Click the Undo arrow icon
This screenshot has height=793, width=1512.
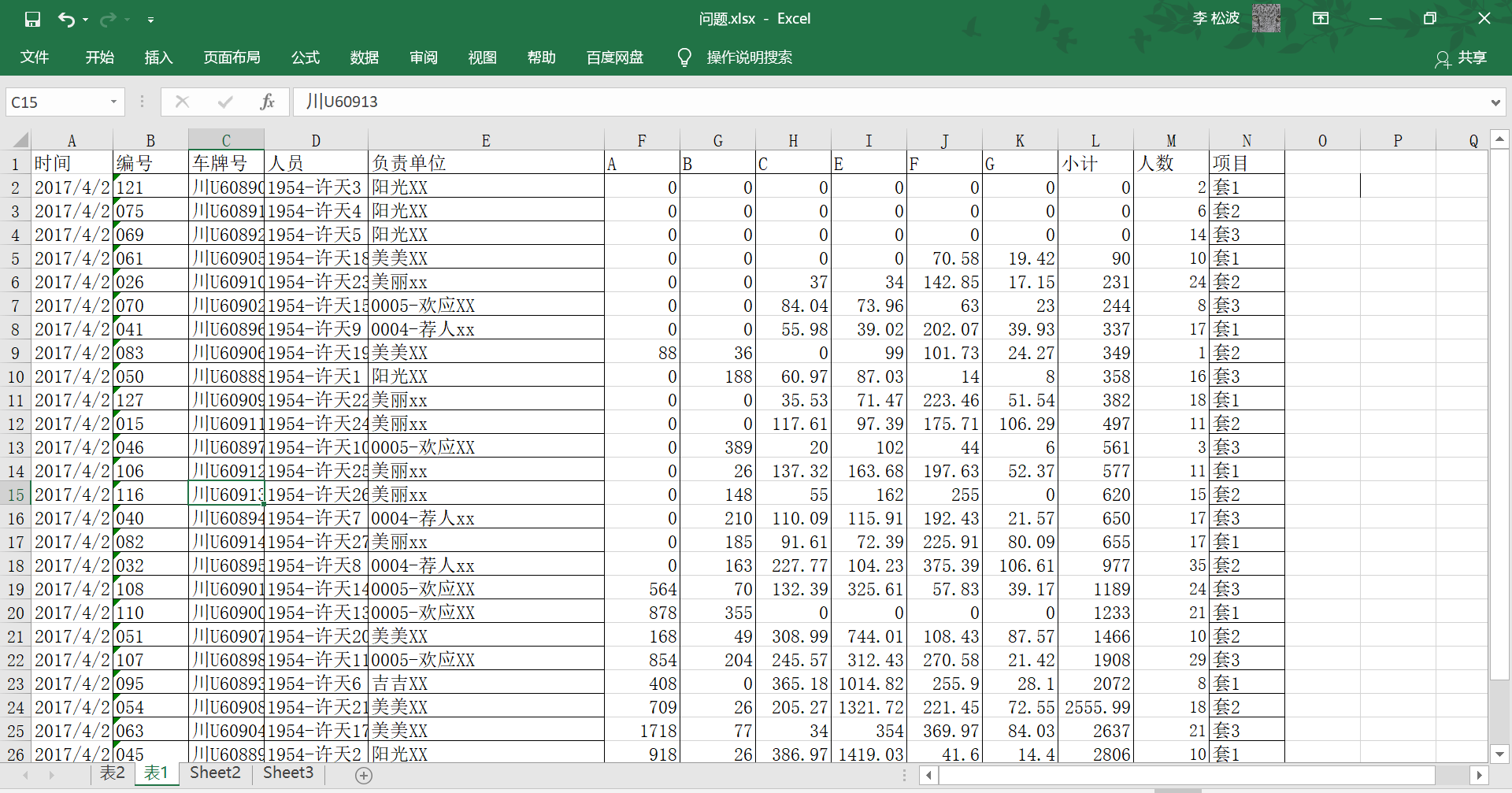[x=66, y=19]
